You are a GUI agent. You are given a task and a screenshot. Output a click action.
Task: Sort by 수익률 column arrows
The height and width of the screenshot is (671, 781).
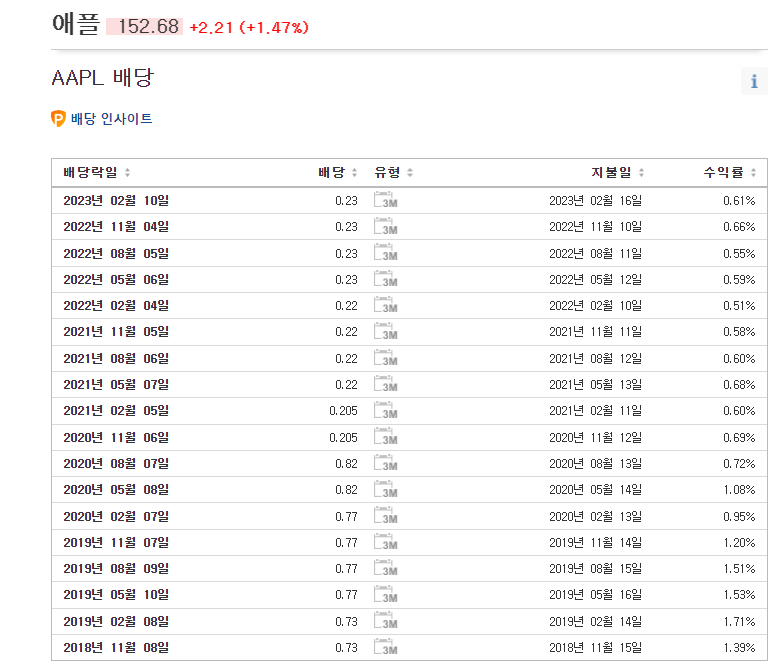[x=753, y=172]
